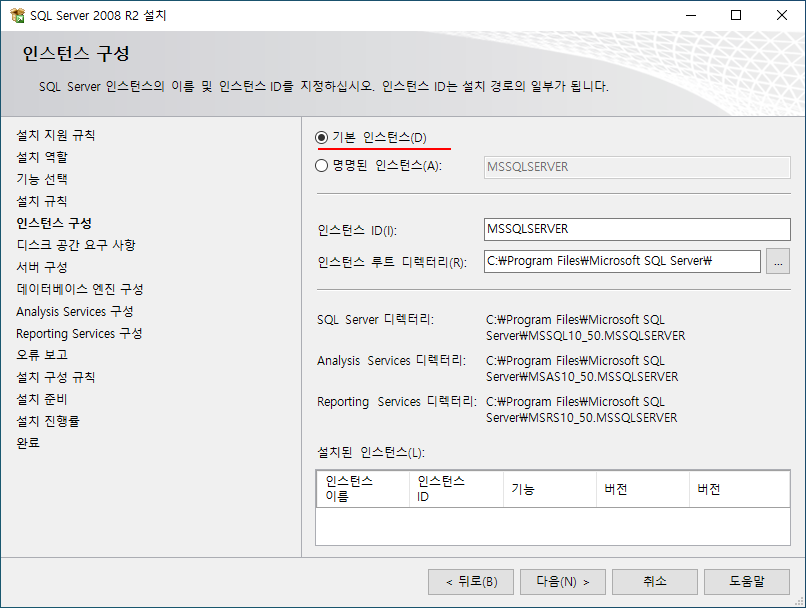This screenshot has width=806, height=608.
Task: Click the 인스턴스 ID input field
Action: (637, 229)
